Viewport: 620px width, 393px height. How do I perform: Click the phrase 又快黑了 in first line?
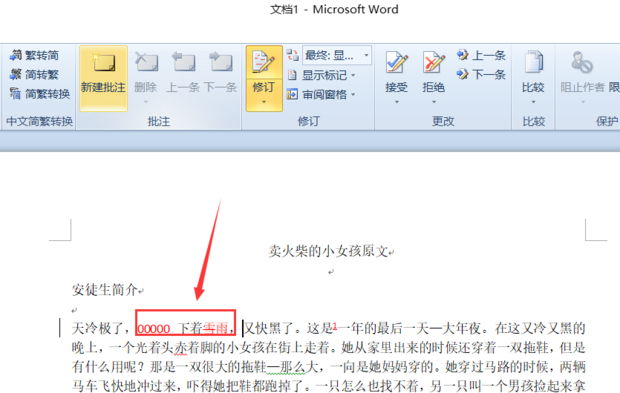coord(268,328)
